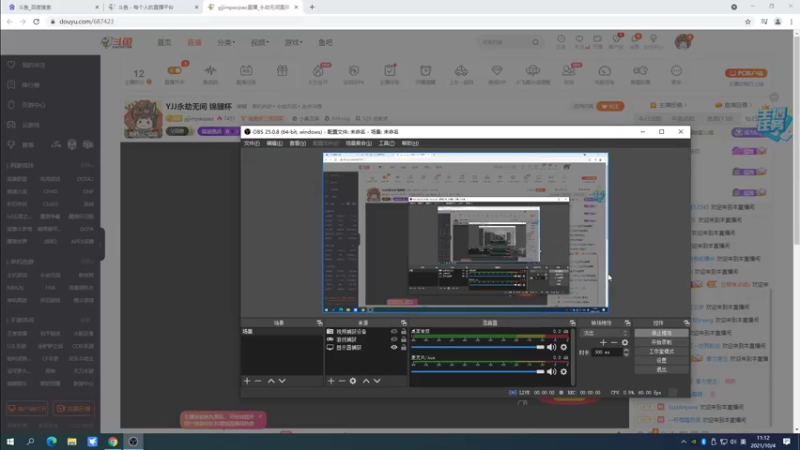Open the 帮助(H) menu in OBS
The width and height of the screenshot is (800, 450).
point(410,143)
